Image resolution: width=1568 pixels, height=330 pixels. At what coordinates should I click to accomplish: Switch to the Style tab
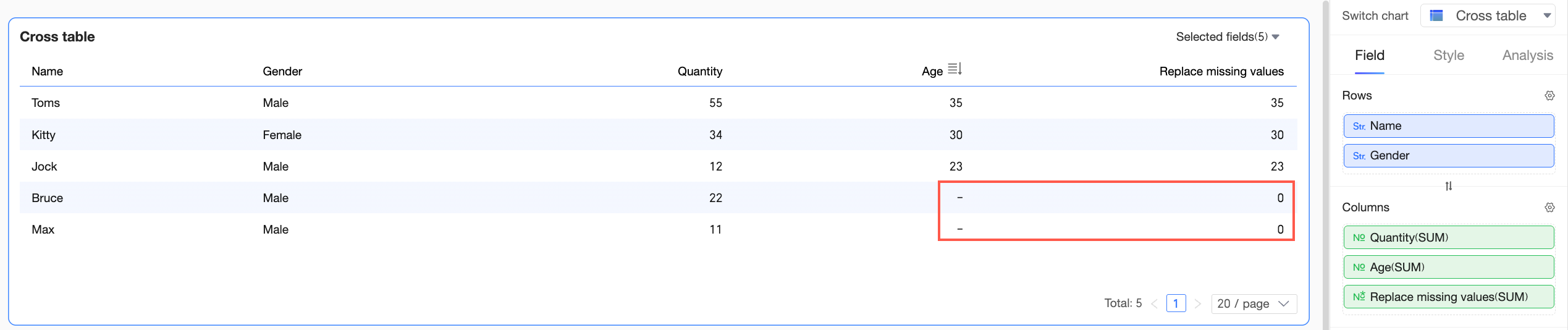pyautogui.click(x=1448, y=56)
